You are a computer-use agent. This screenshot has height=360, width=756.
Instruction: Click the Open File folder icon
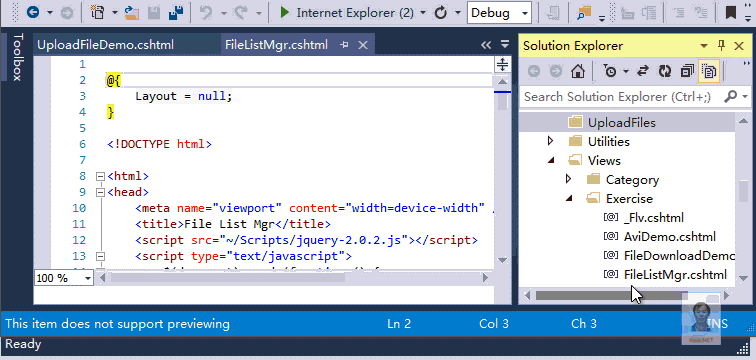(132, 13)
